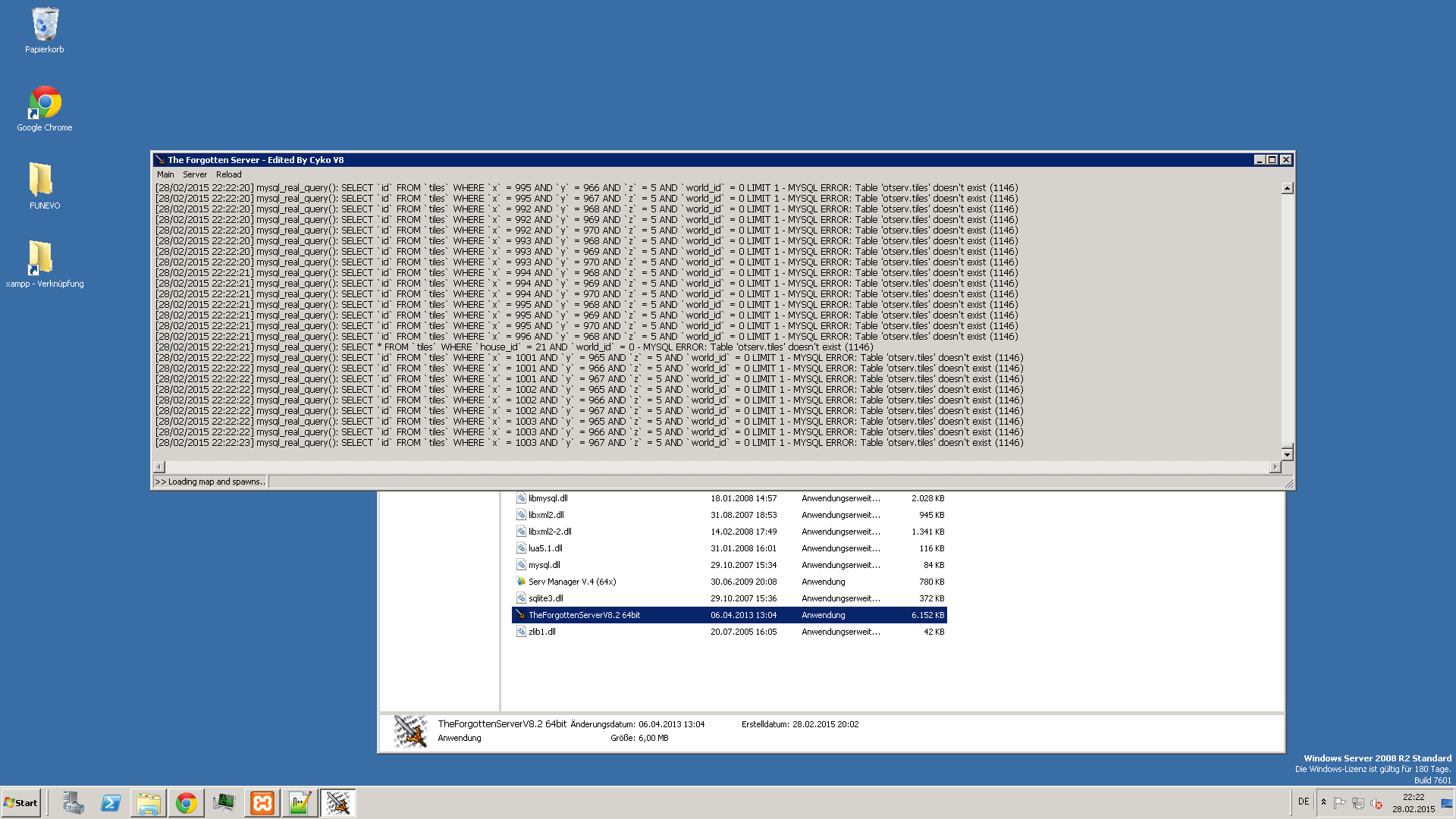Screen dimensions: 1456x819
Task: Click 'Änderungsdatum: 06.04.2013 13:04' in details pane
Action: 637,724
